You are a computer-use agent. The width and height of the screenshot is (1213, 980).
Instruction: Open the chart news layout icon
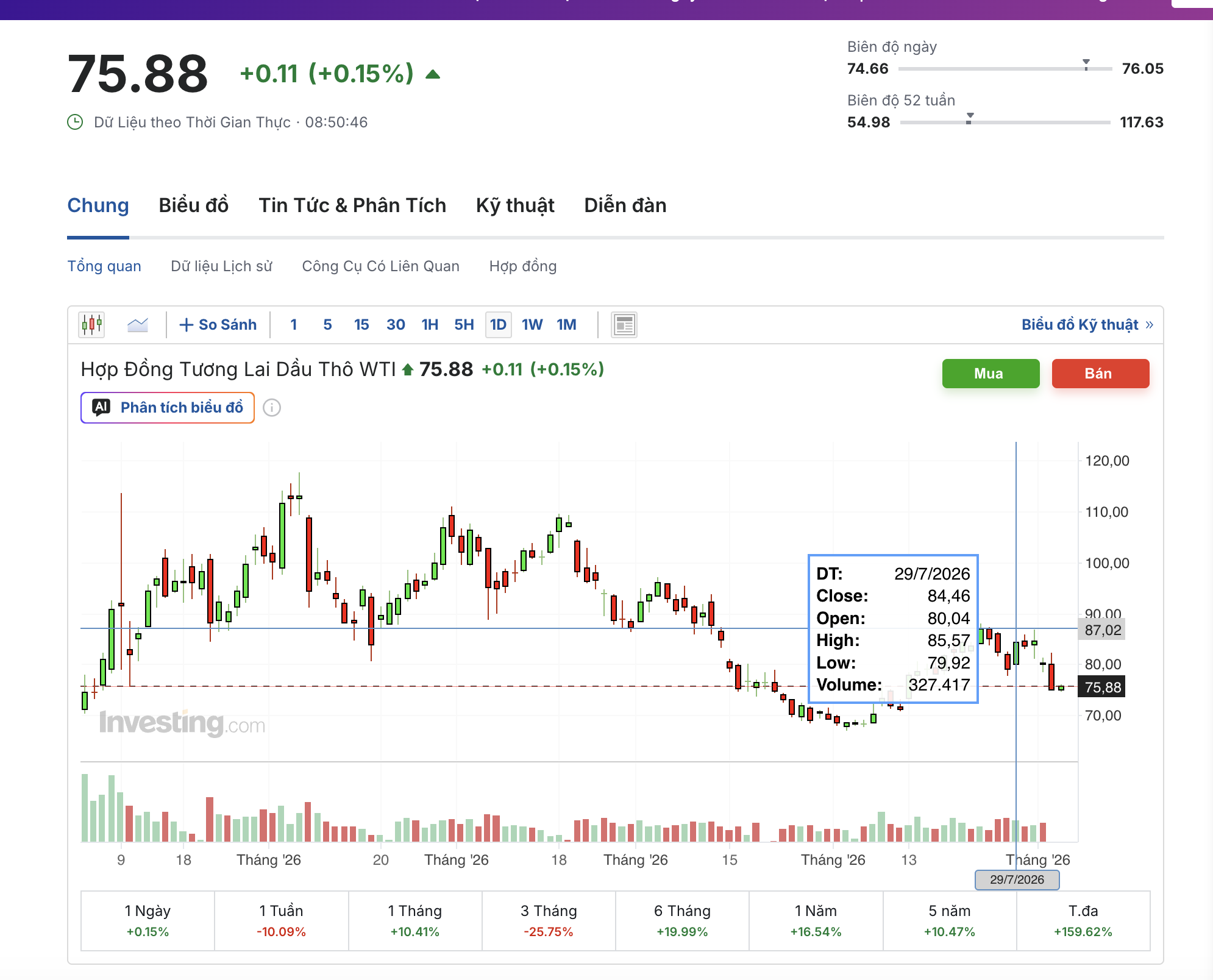(x=624, y=325)
